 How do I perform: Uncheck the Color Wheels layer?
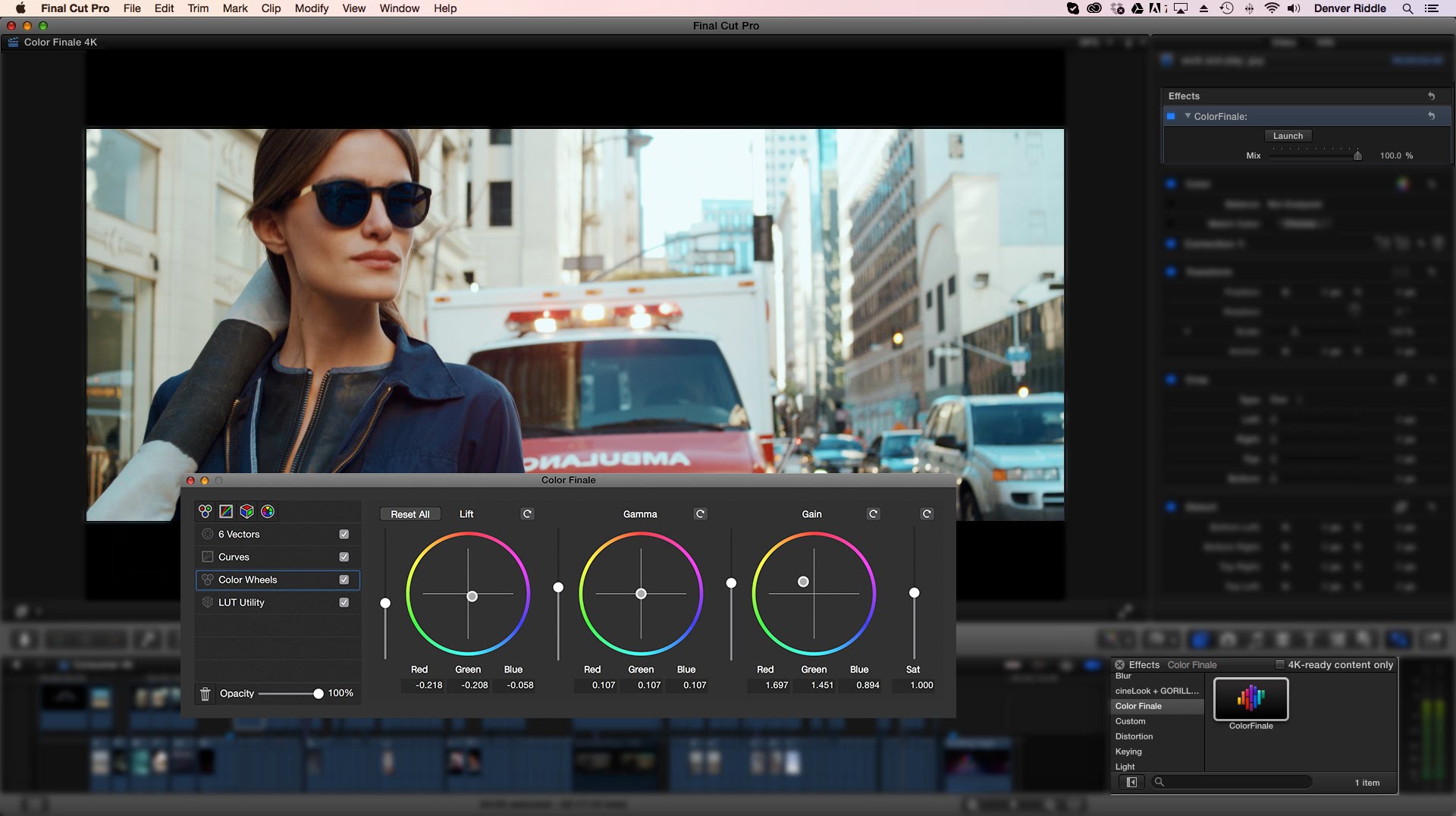pos(344,580)
